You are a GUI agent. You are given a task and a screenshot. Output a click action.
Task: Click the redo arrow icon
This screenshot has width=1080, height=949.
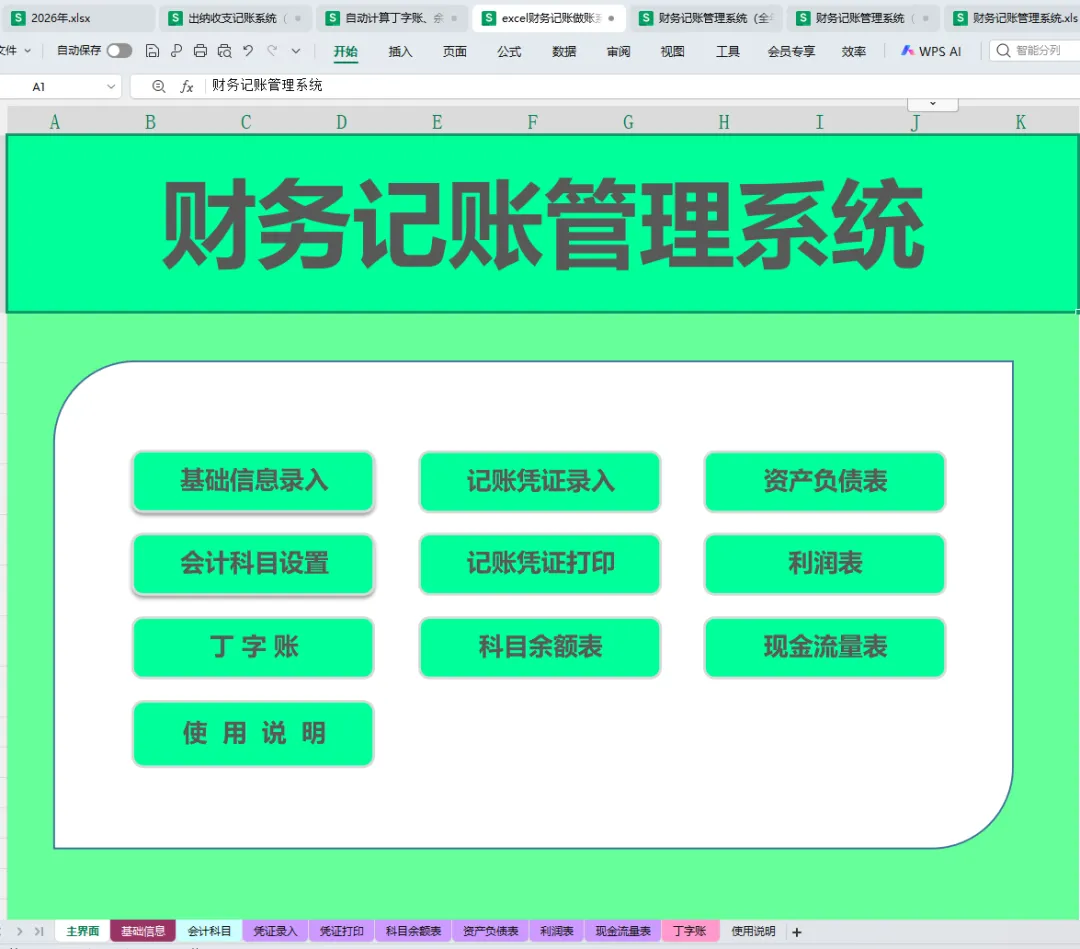click(x=273, y=51)
